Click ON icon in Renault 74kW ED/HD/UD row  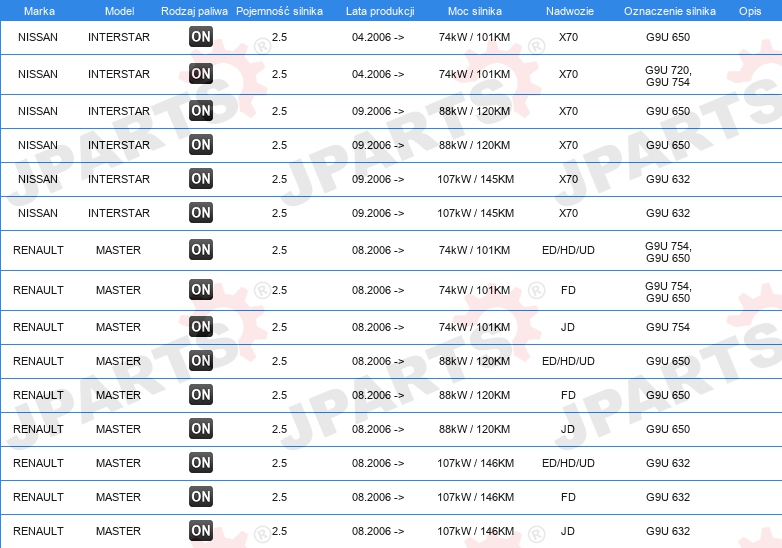pos(201,249)
